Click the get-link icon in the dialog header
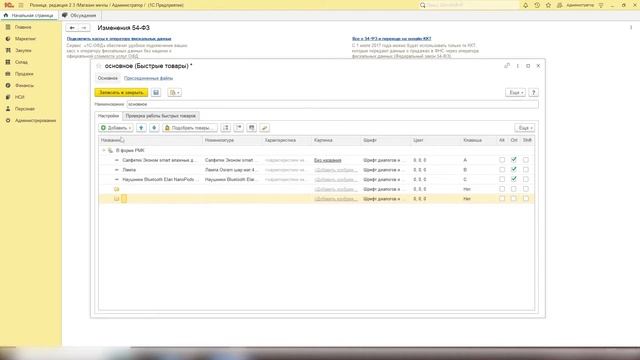640x360 pixels. pos(507,66)
